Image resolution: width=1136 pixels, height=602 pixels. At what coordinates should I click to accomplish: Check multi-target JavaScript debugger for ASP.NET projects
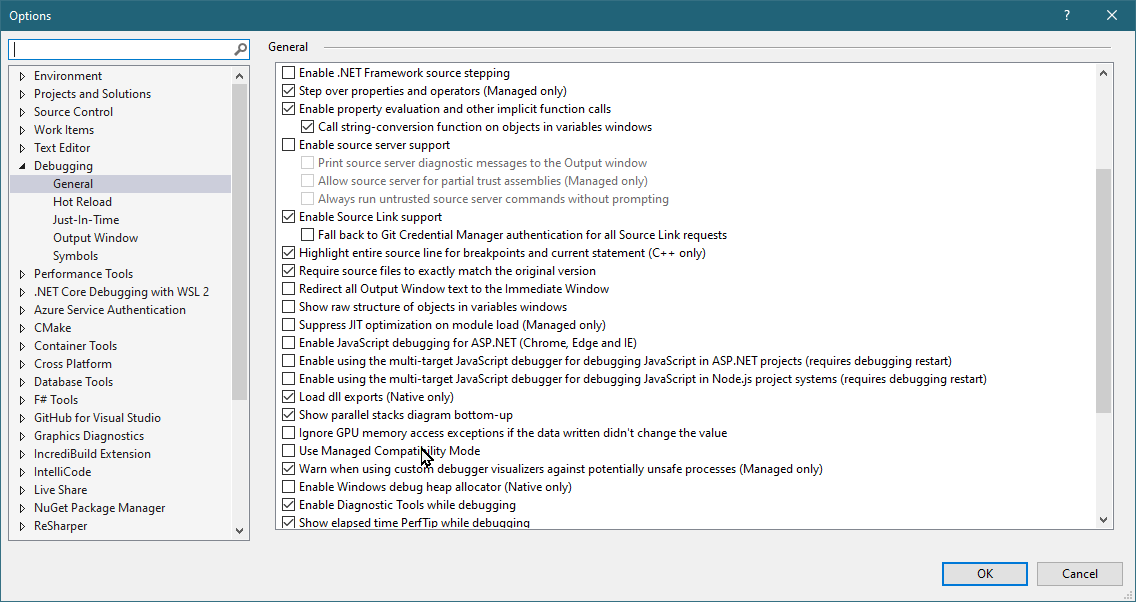click(x=288, y=361)
